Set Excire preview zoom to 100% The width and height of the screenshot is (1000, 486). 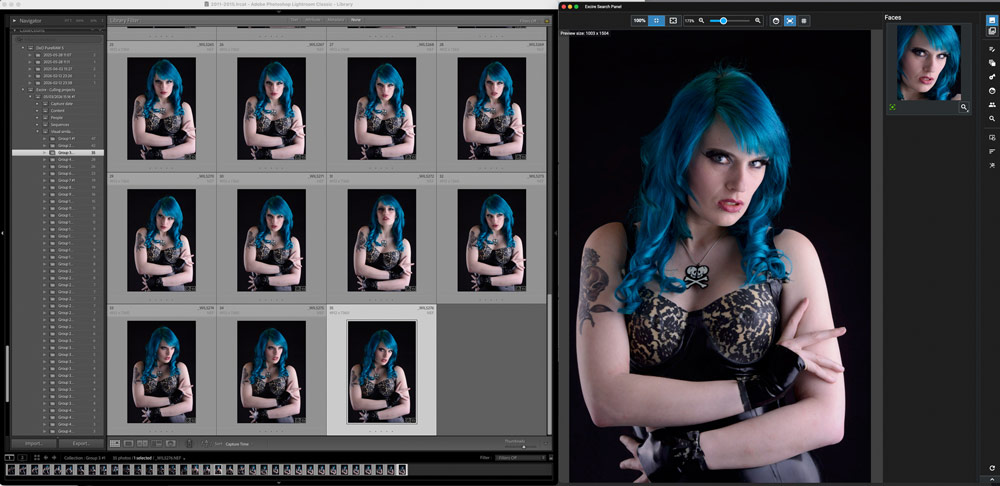[x=639, y=21]
